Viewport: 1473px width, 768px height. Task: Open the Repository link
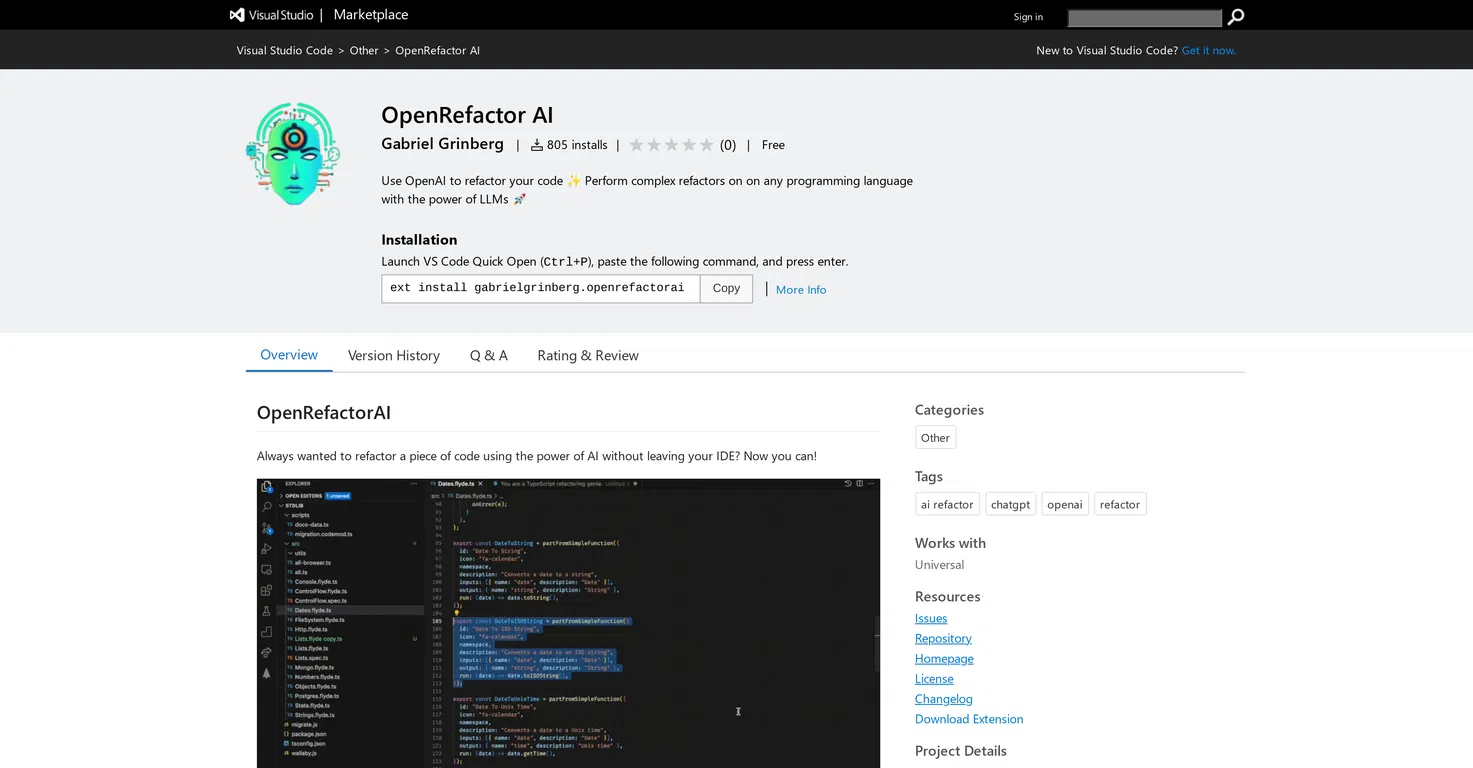point(943,638)
